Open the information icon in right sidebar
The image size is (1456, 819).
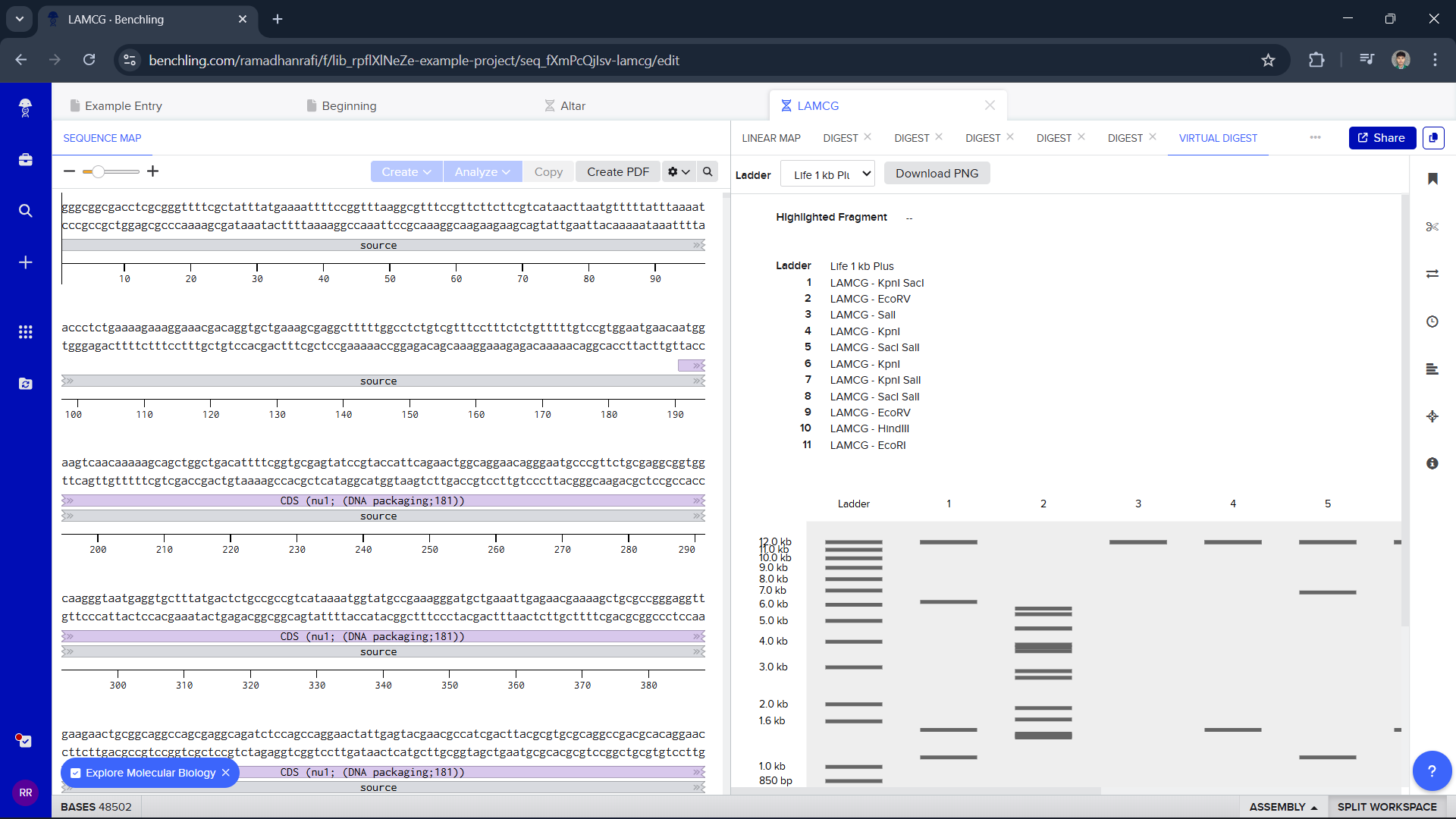point(1432,463)
